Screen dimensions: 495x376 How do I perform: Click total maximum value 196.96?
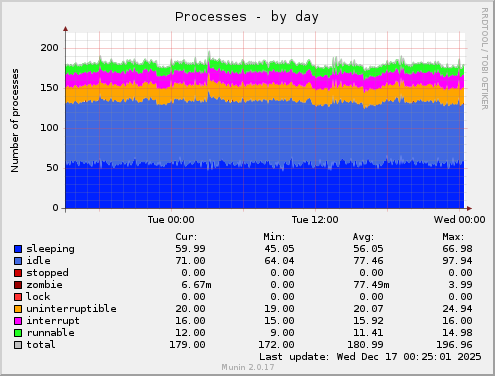454,345
